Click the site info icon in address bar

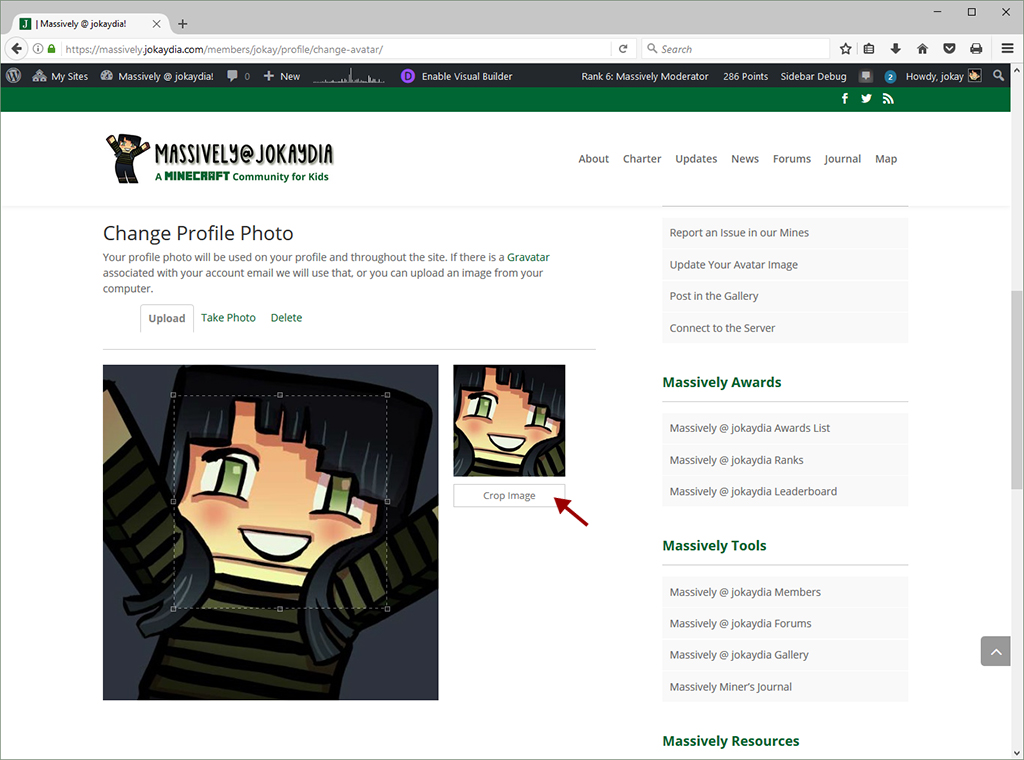pyautogui.click(x=38, y=49)
